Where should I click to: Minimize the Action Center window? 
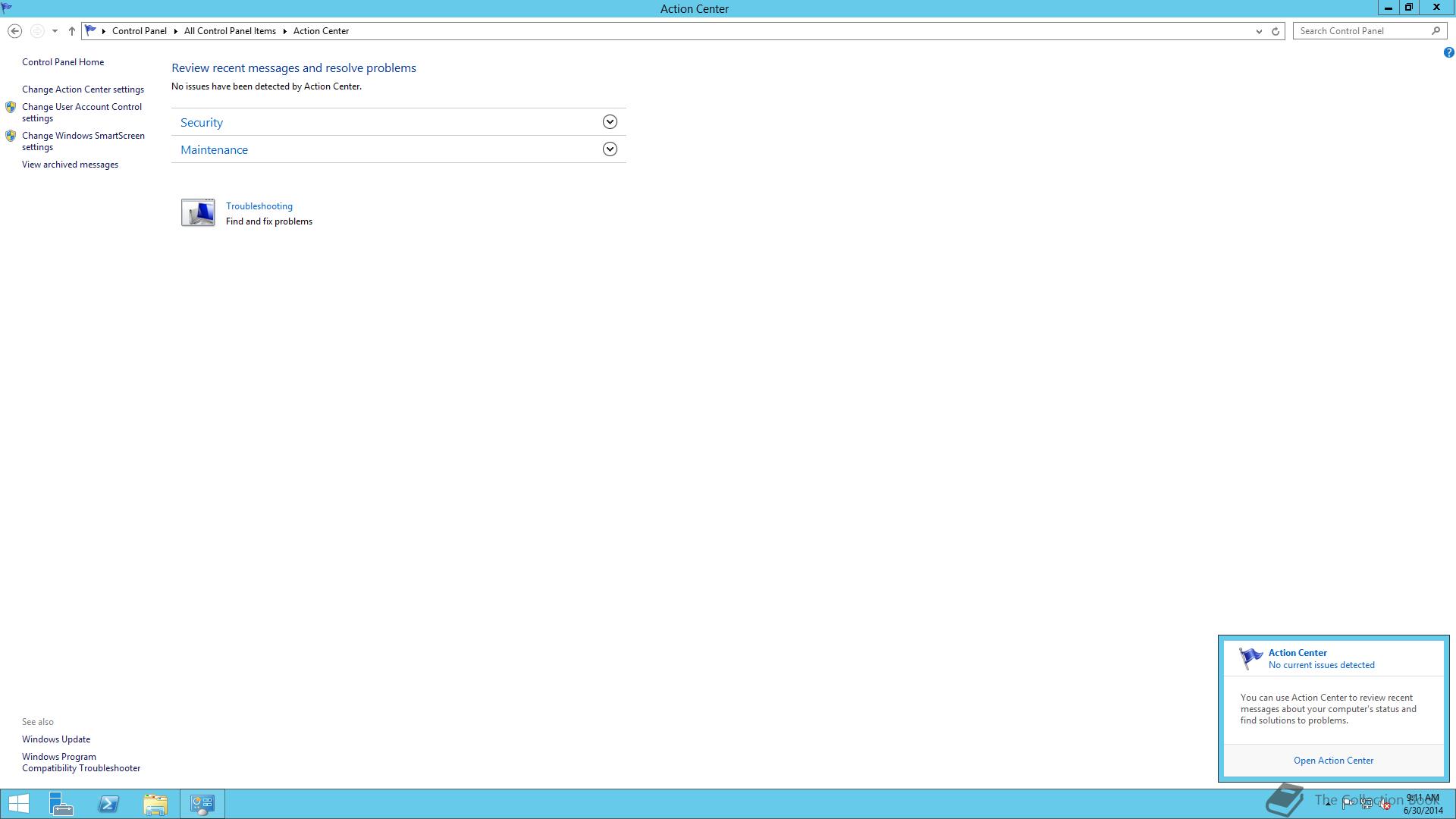1388,8
